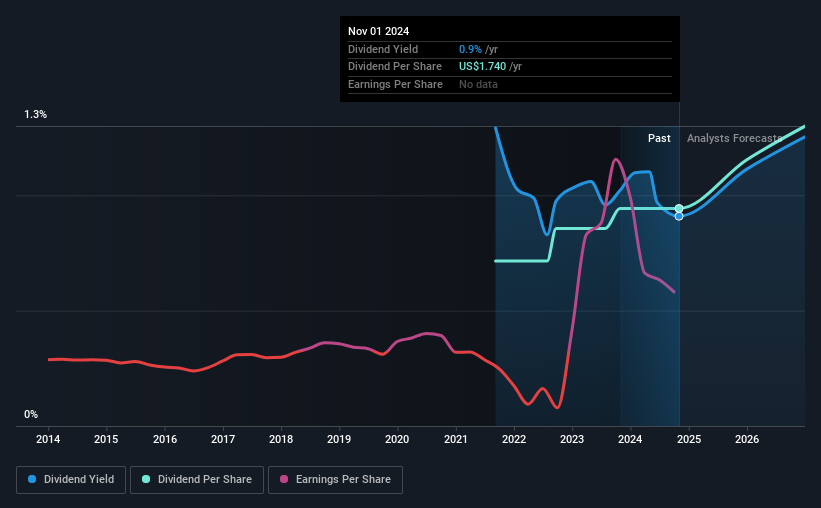821x508 pixels.
Task: Click the 2026 x-axis year label
Action: pos(747,439)
